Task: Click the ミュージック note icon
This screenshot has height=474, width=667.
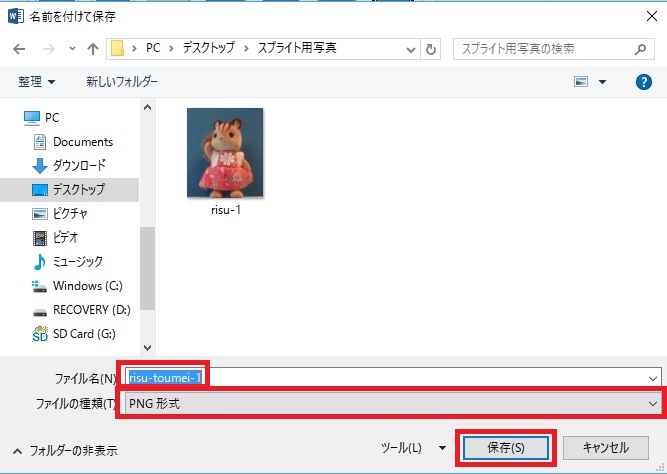Action: pos(40,262)
